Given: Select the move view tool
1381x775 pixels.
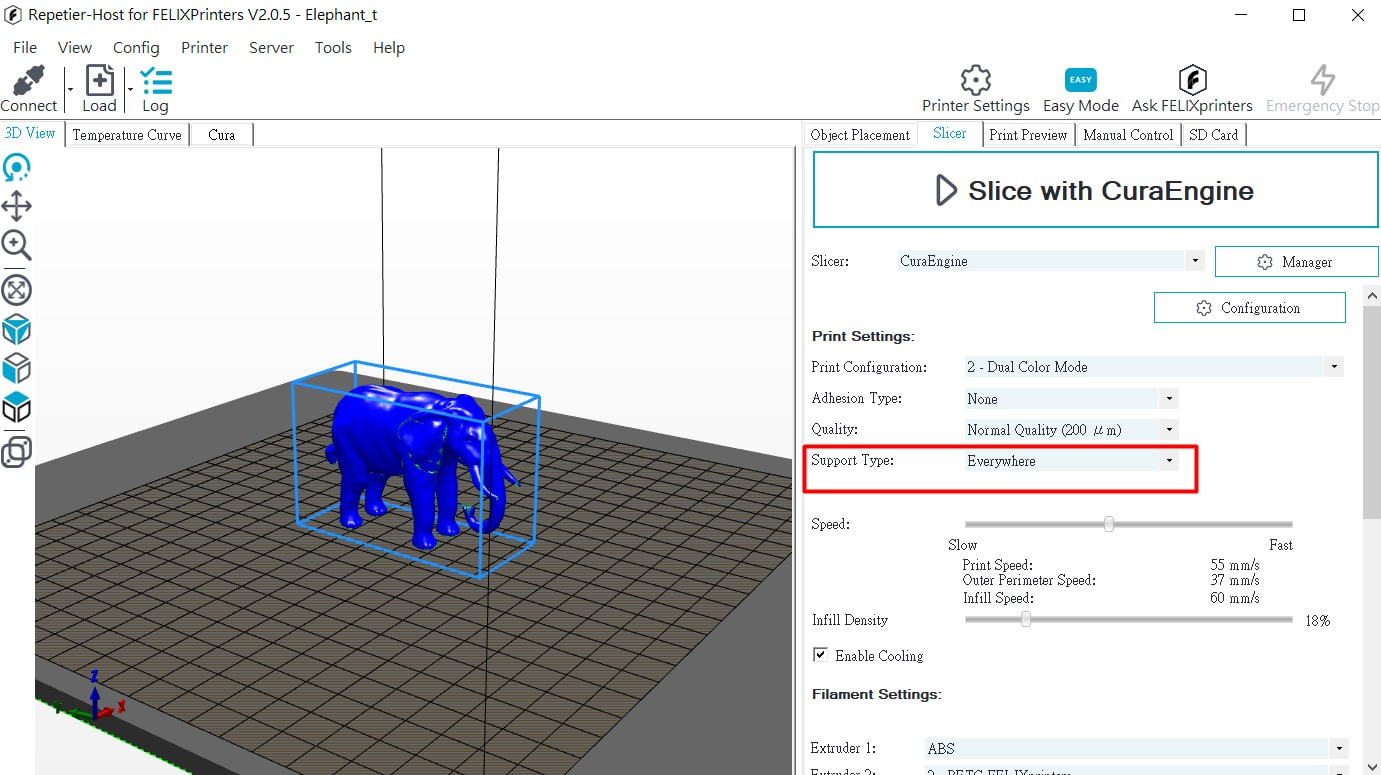Looking at the screenshot, I should [17, 207].
